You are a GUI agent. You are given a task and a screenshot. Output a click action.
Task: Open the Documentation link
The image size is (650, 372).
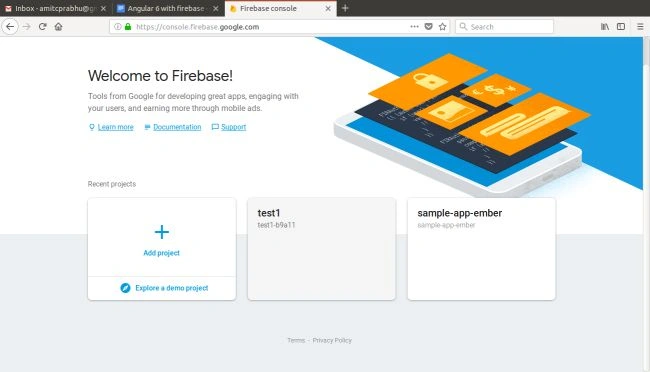177,127
